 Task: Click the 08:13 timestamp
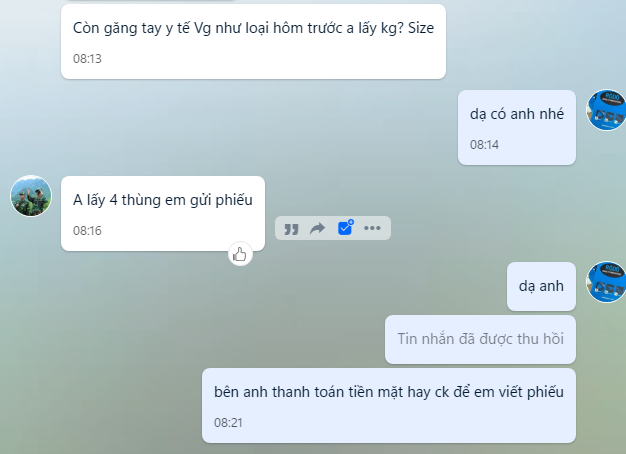[x=87, y=59]
